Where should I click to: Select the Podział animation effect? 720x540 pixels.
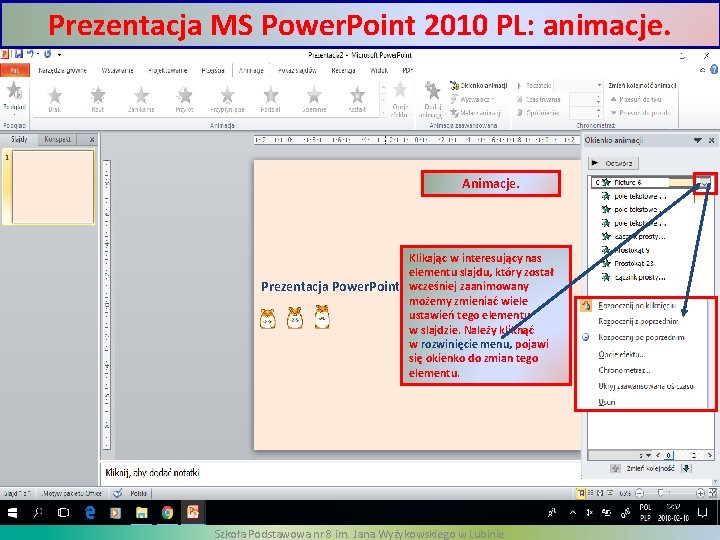point(270,100)
